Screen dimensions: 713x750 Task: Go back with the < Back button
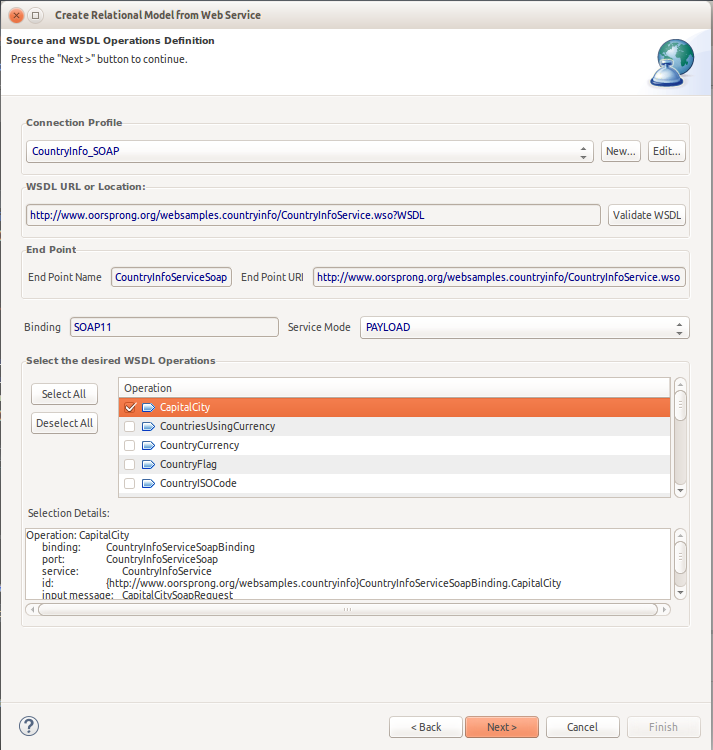pos(426,727)
